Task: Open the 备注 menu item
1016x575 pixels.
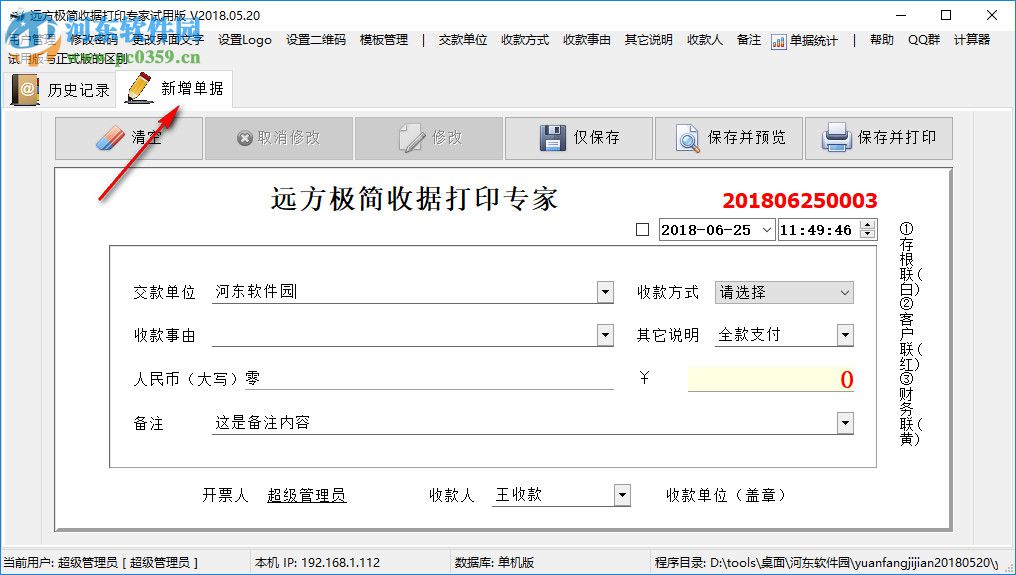Action: click(749, 40)
